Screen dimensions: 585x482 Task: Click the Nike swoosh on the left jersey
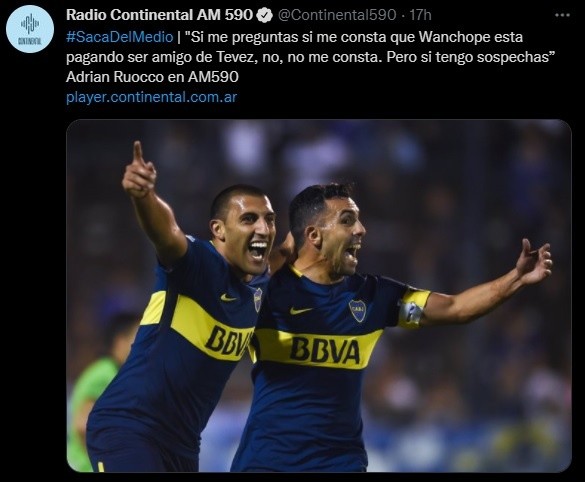[228, 298]
